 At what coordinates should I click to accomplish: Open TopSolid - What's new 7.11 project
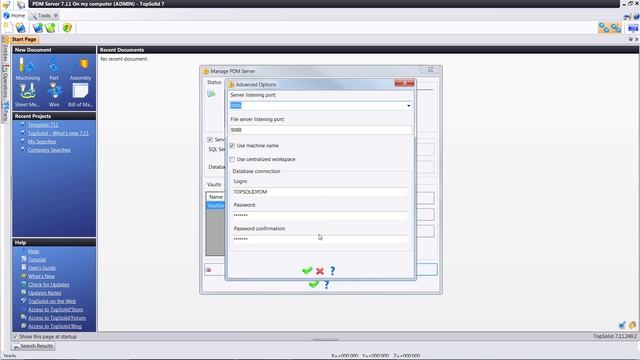click(x=58, y=133)
